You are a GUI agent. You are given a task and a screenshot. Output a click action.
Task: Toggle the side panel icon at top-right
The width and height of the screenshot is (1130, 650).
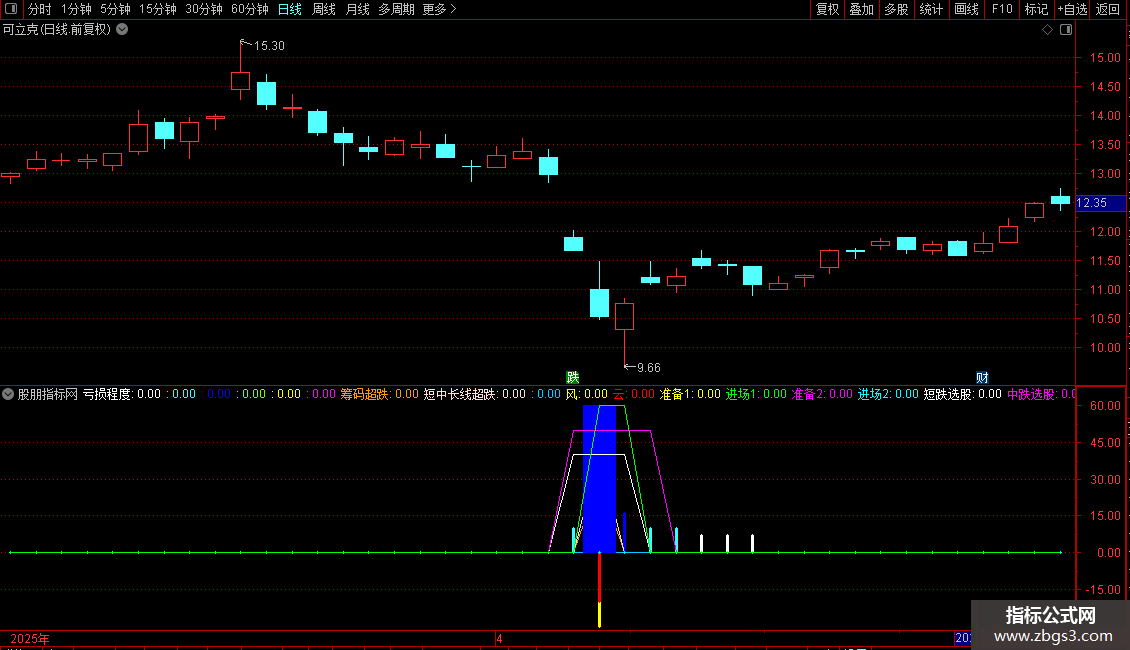point(1066,30)
